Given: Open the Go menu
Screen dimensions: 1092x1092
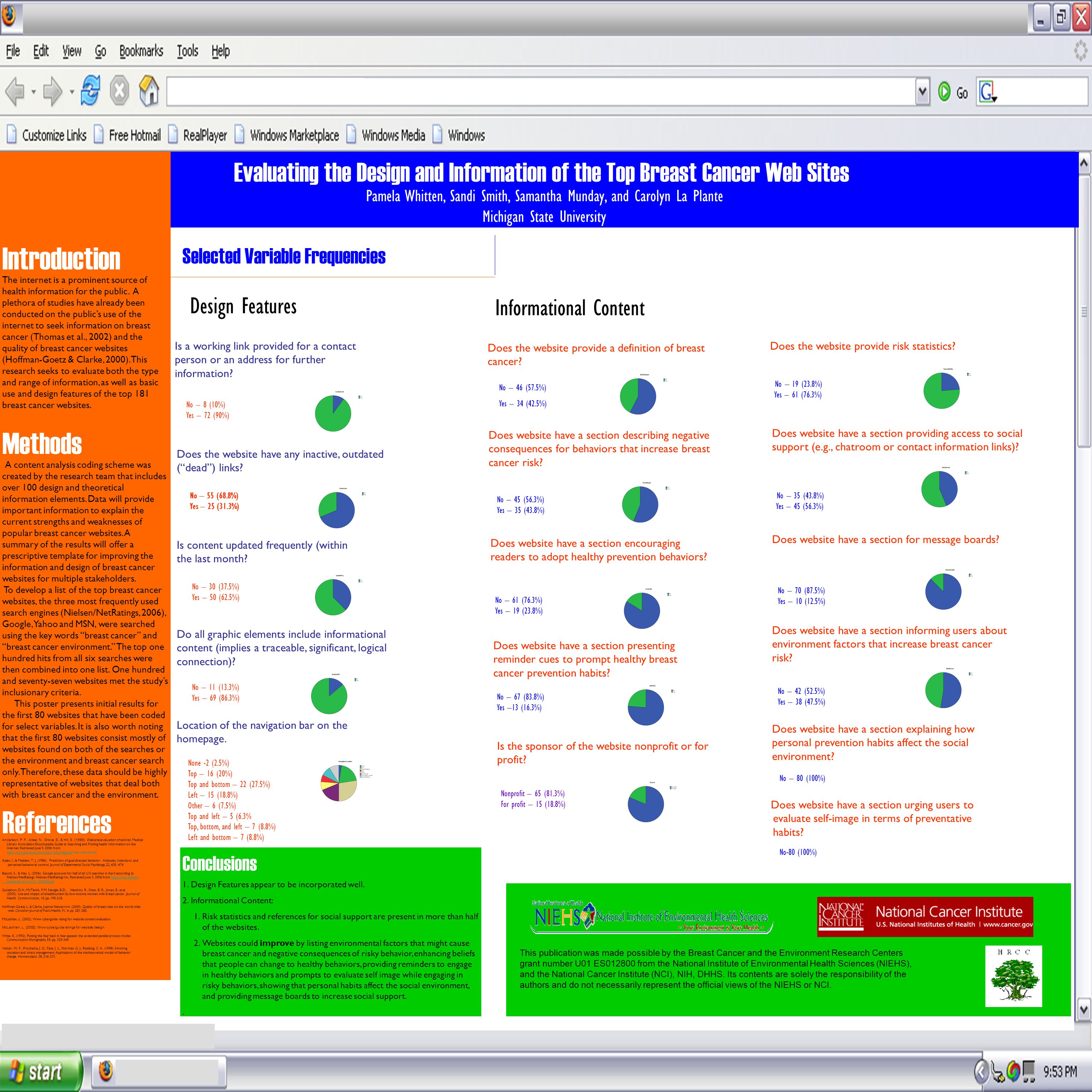Looking at the screenshot, I should 101,52.
